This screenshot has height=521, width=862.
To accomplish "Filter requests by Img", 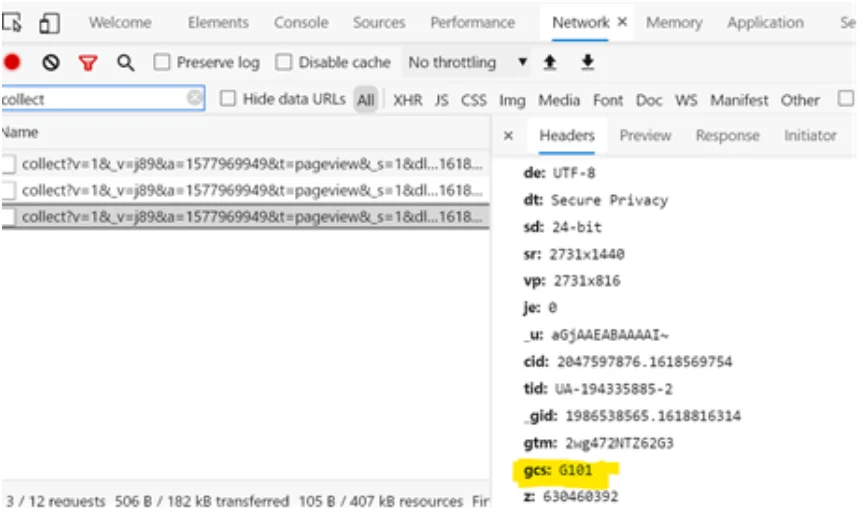I will click(512, 100).
